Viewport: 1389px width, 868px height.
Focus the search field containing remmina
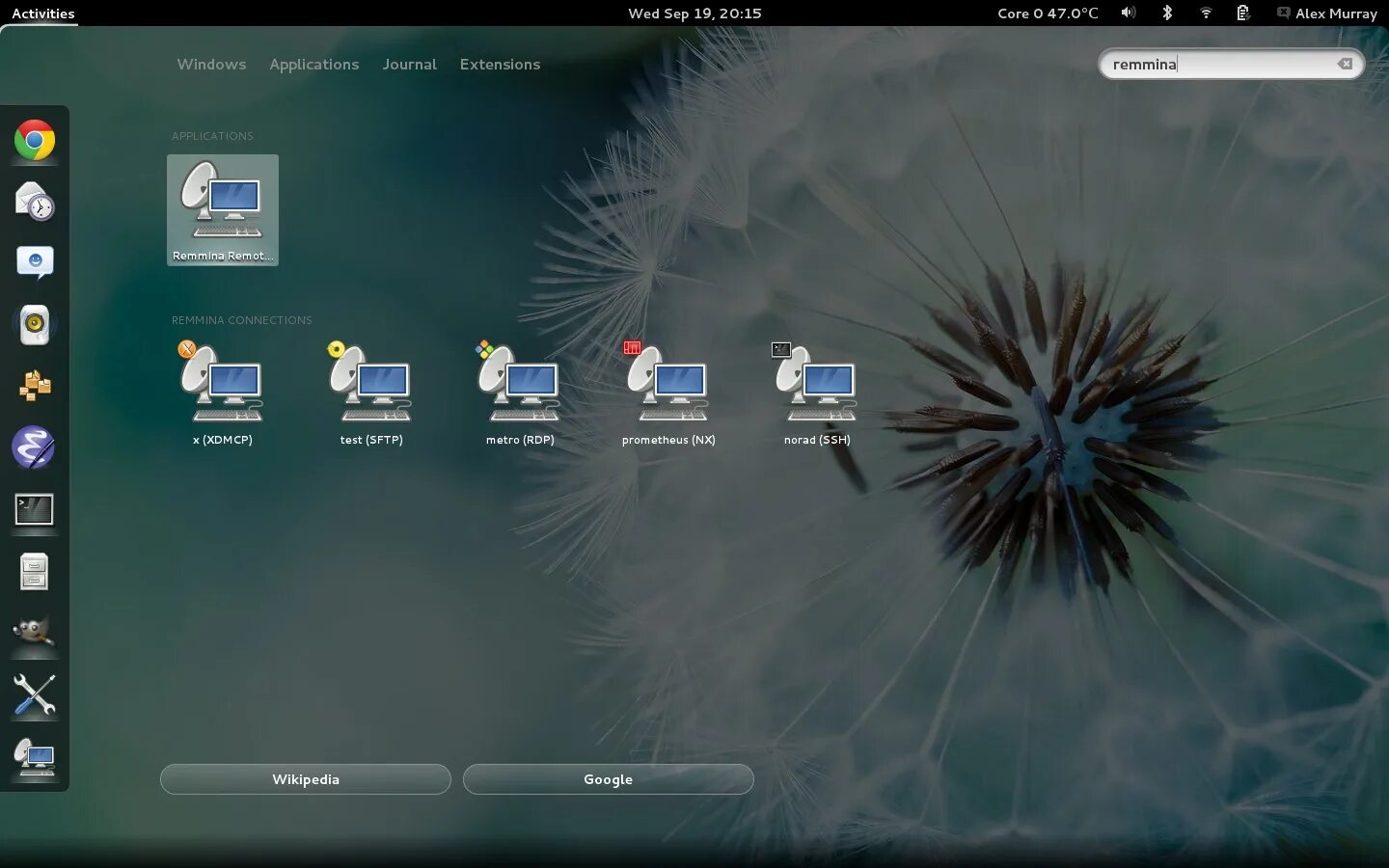point(1232,64)
